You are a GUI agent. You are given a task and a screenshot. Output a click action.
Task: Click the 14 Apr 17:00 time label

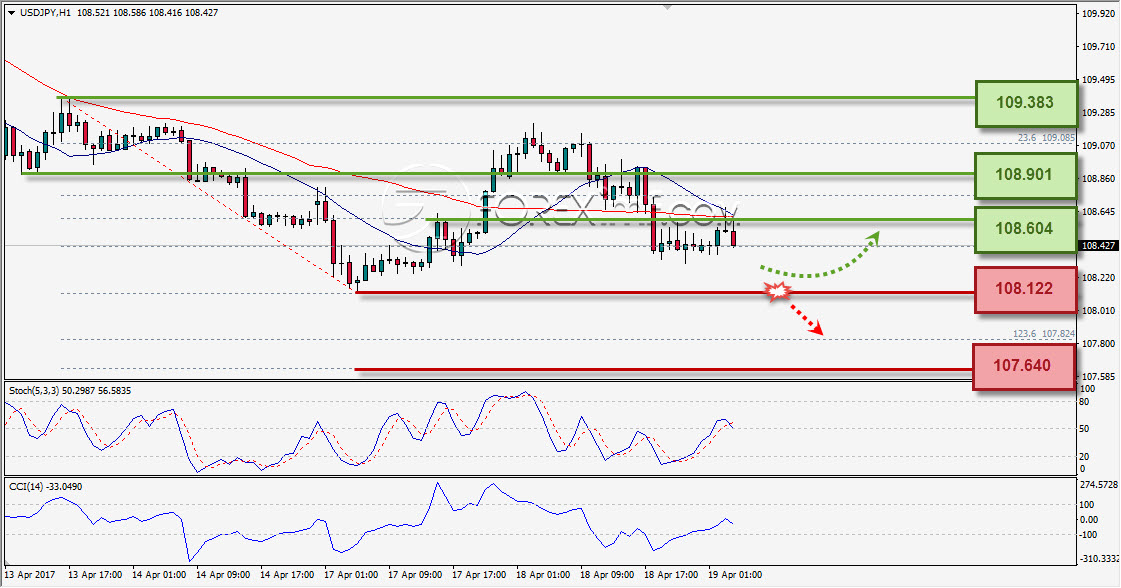(287, 575)
